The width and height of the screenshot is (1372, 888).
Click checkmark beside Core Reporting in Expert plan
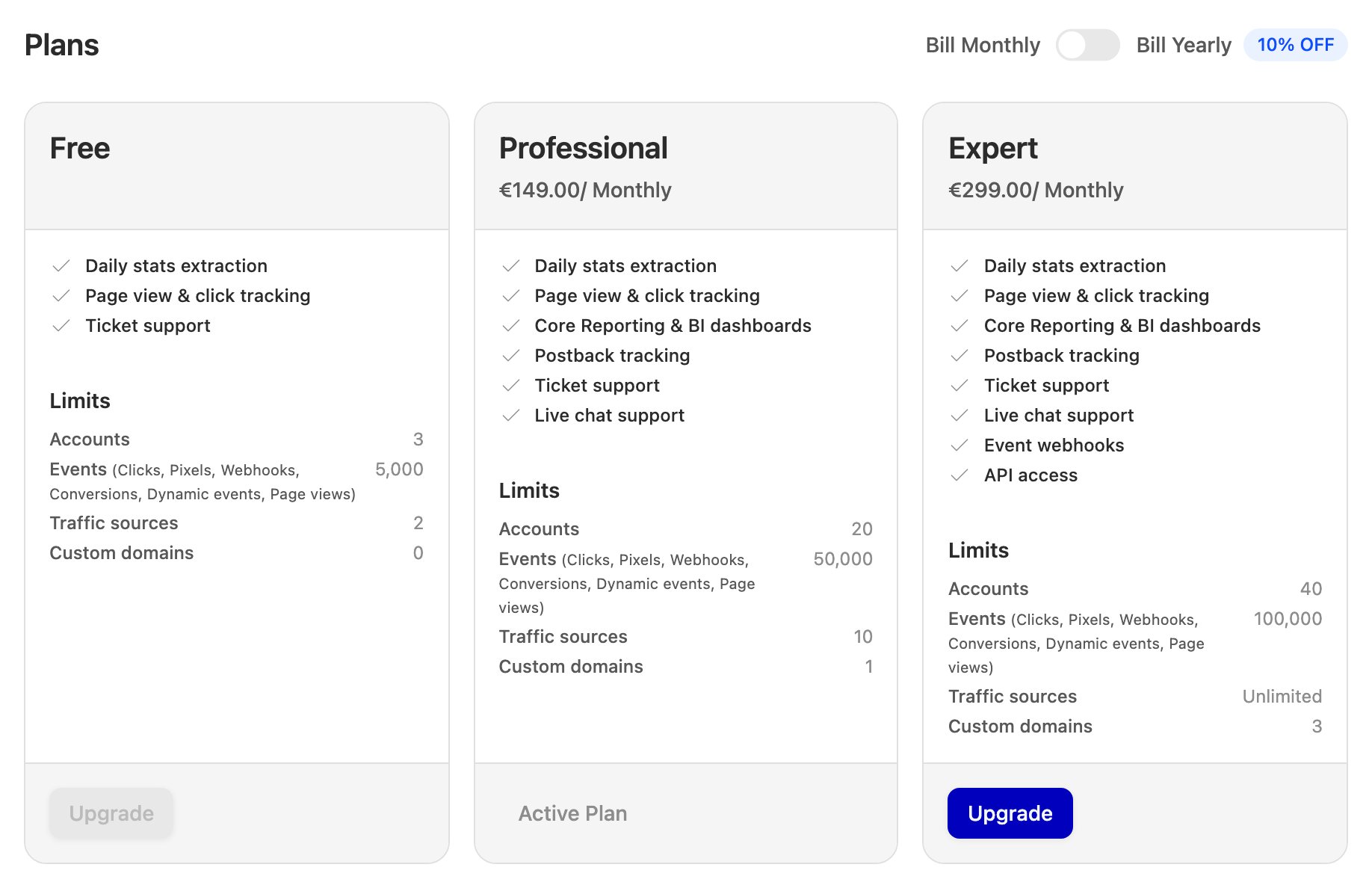(960, 326)
